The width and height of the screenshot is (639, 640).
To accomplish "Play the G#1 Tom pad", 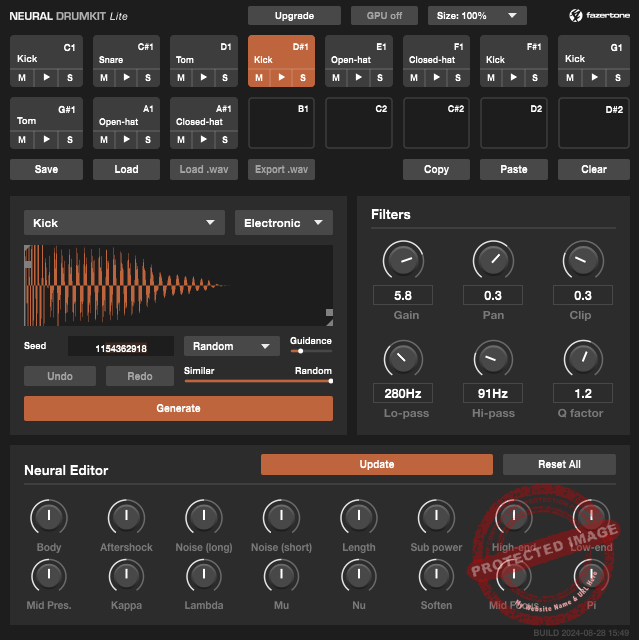I will [47, 139].
